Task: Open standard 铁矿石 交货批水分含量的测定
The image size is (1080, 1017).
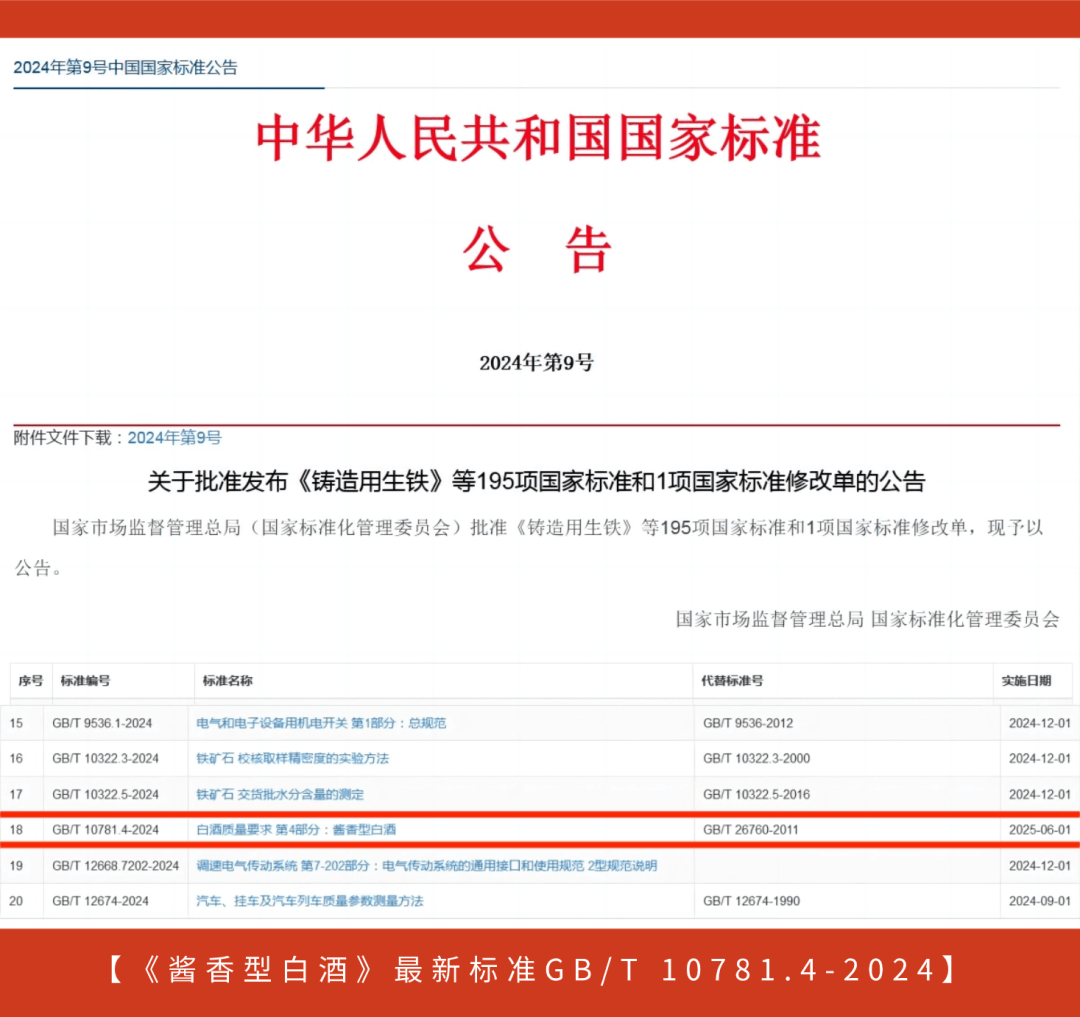Action: 280,794
